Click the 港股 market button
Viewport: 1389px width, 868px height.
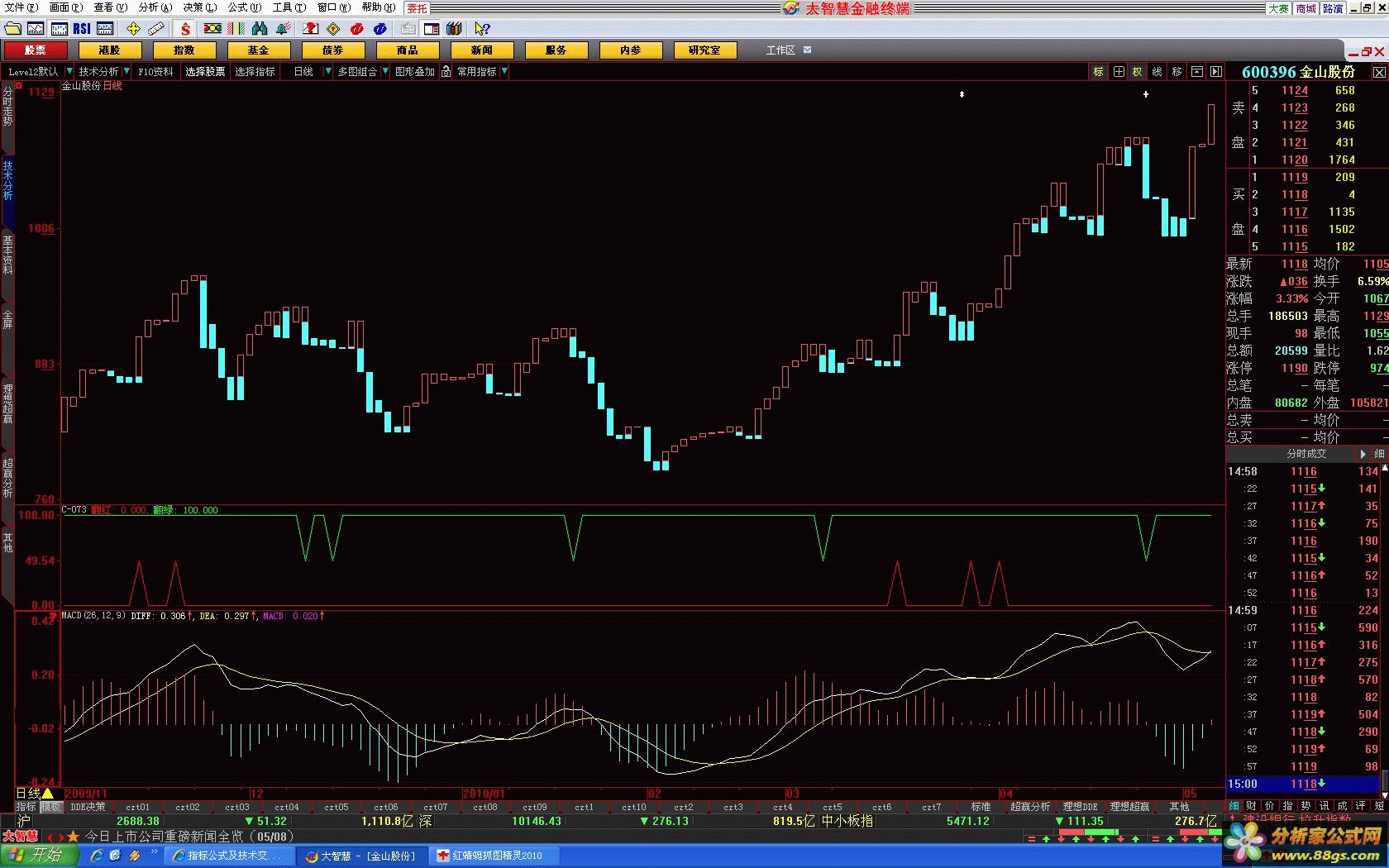[x=109, y=50]
